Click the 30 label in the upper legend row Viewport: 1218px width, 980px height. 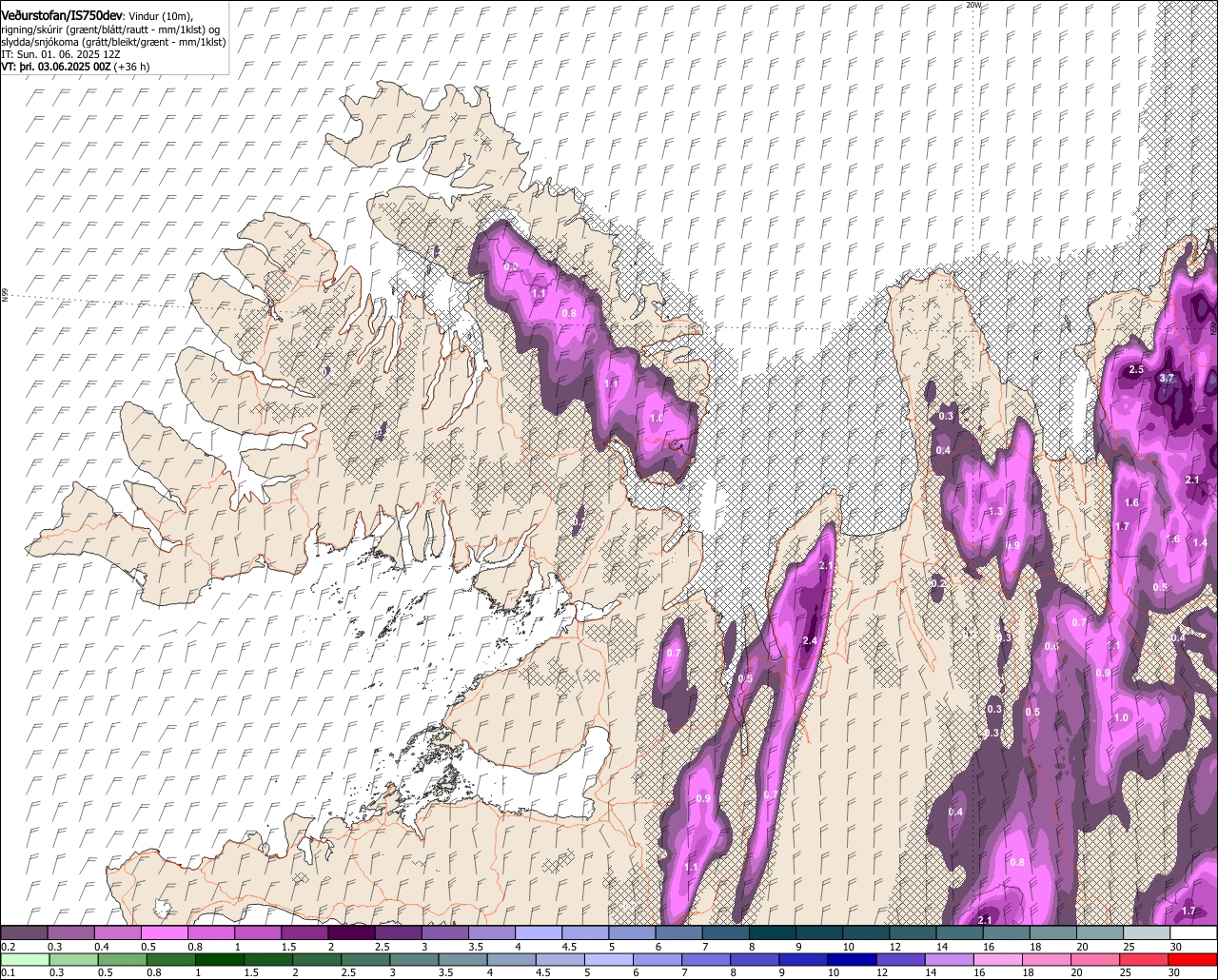[1175, 947]
